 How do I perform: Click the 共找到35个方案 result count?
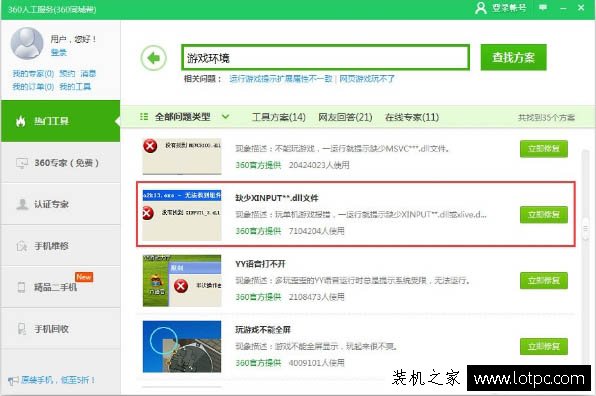tap(546, 117)
